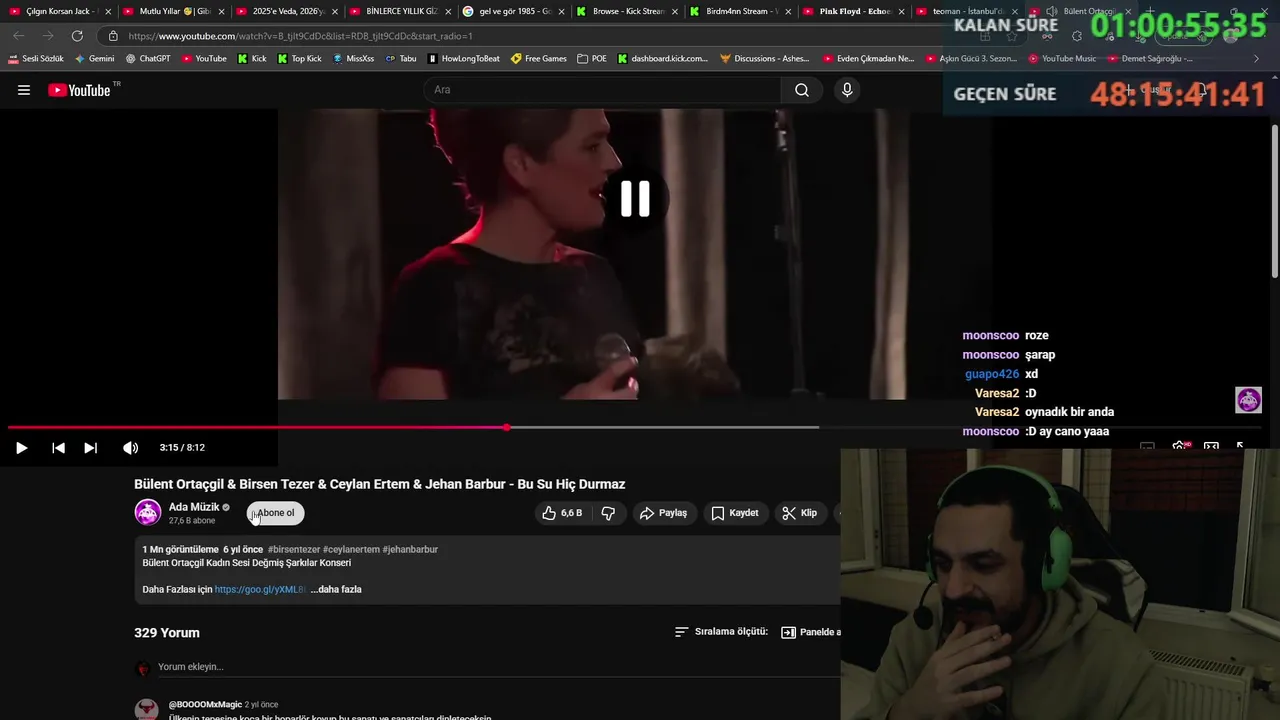Open the HowLongToBeat bookmark

point(464,59)
